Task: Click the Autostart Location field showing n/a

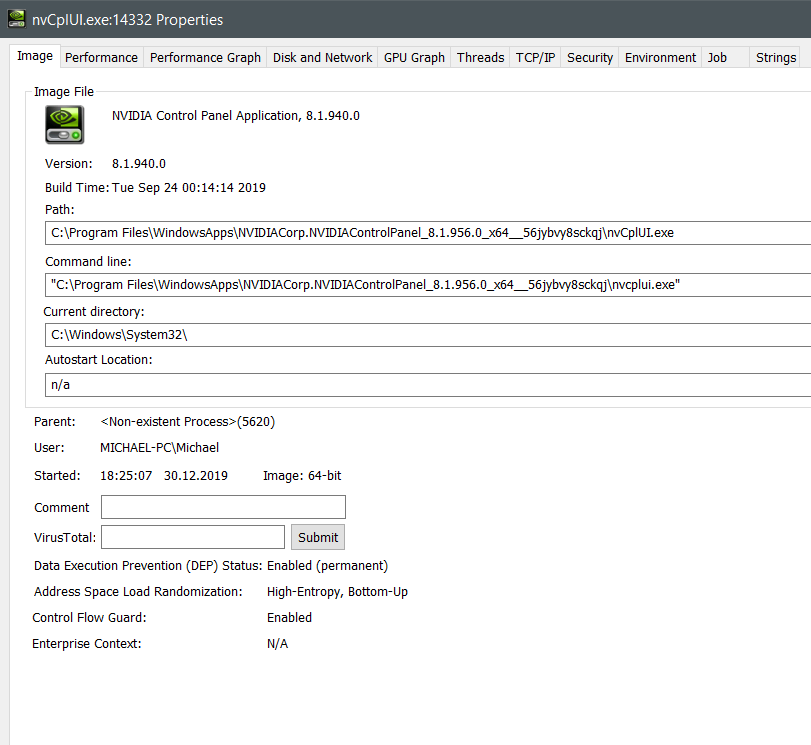Action: 428,385
